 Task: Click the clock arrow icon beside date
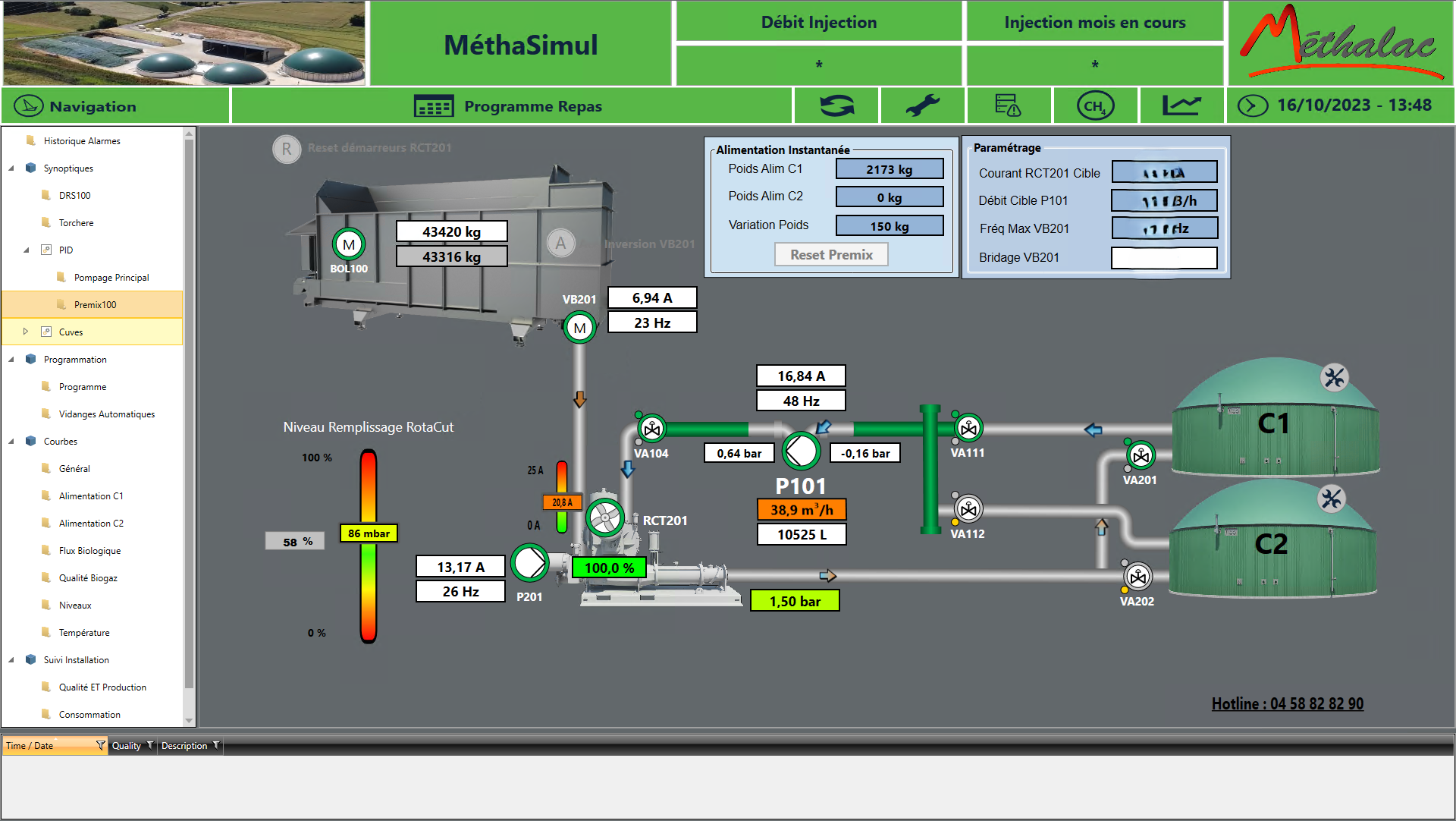(1252, 105)
